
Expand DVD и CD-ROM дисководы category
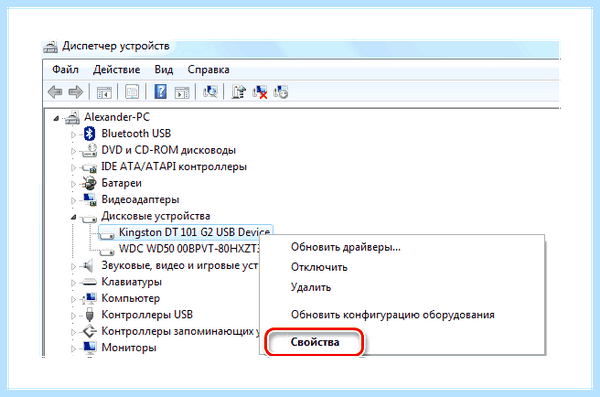coord(73,151)
